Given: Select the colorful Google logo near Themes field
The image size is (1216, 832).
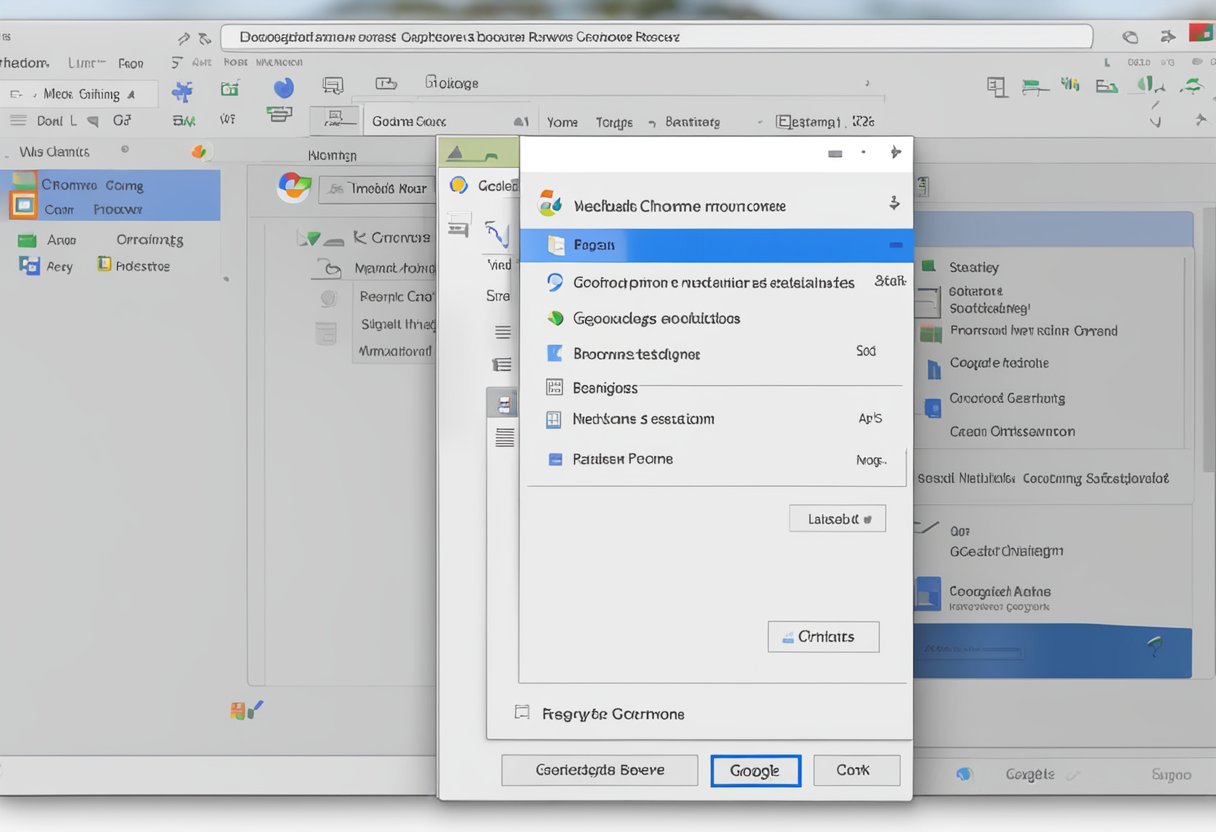Looking at the screenshot, I should pos(294,187).
